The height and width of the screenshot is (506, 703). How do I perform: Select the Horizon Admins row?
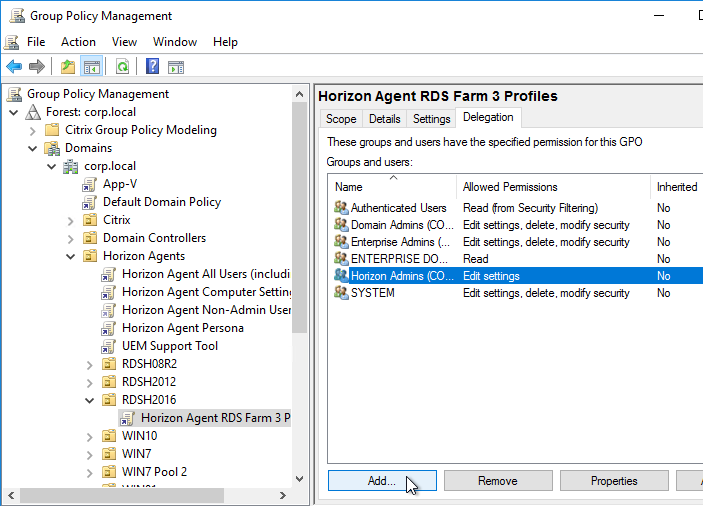pyautogui.click(x=518, y=276)
